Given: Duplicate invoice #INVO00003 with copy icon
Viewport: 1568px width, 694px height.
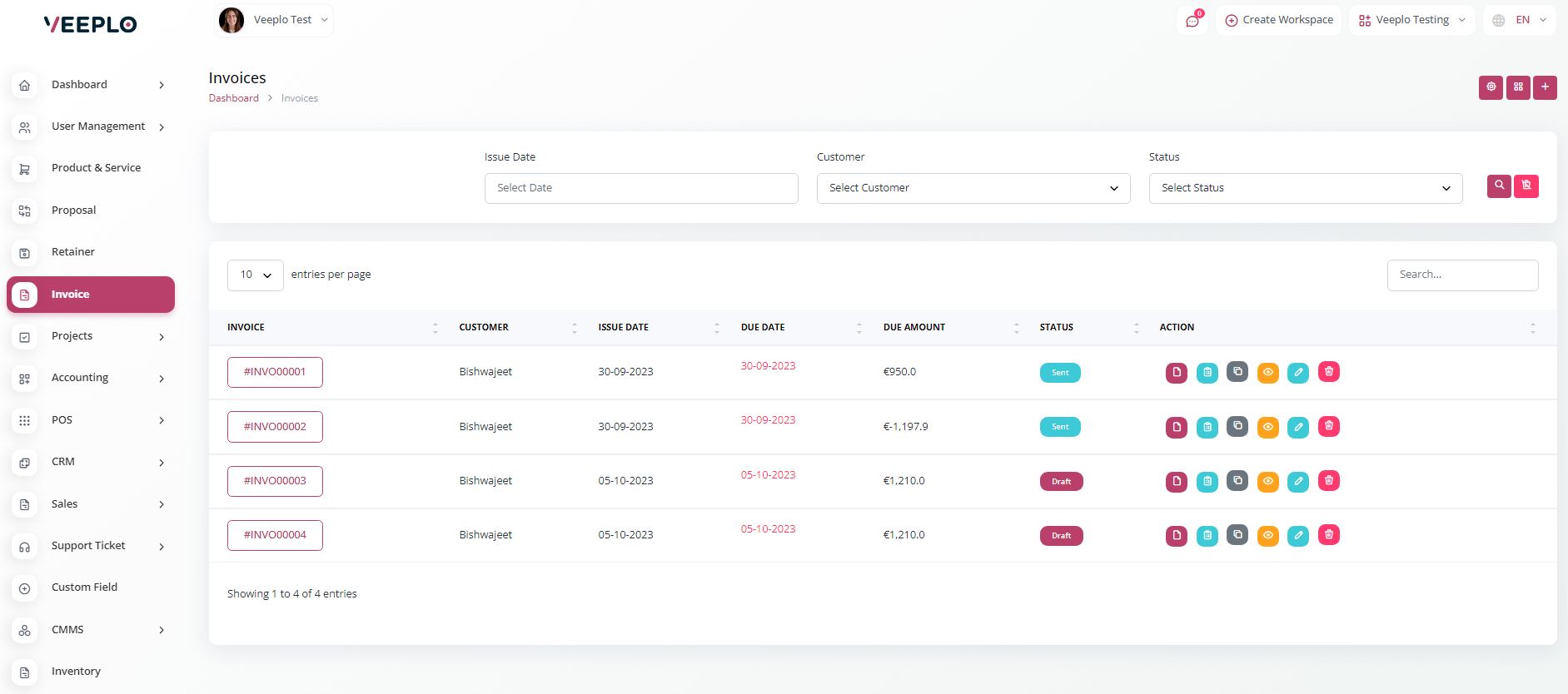Looking at the screenshot, I should click(x=1237, y=480).
